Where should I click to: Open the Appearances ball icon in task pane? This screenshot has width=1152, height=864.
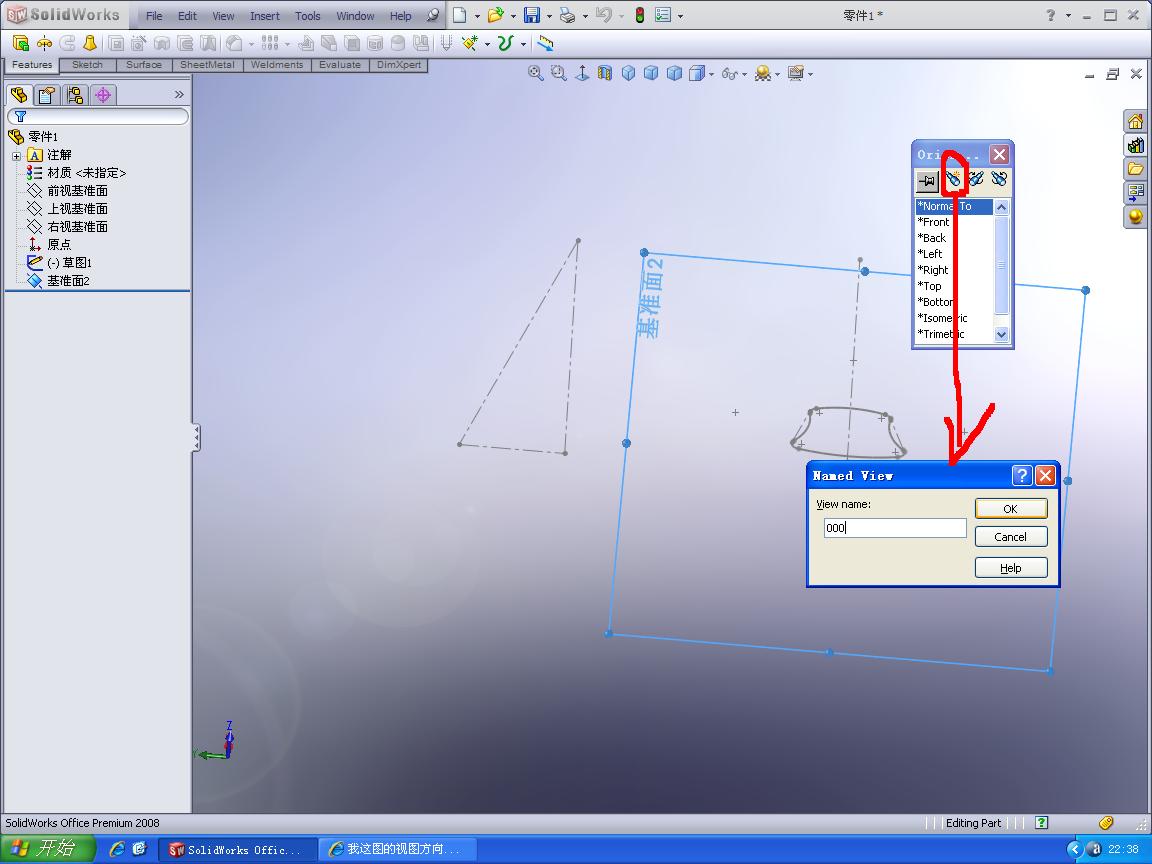coord(1135,217)
